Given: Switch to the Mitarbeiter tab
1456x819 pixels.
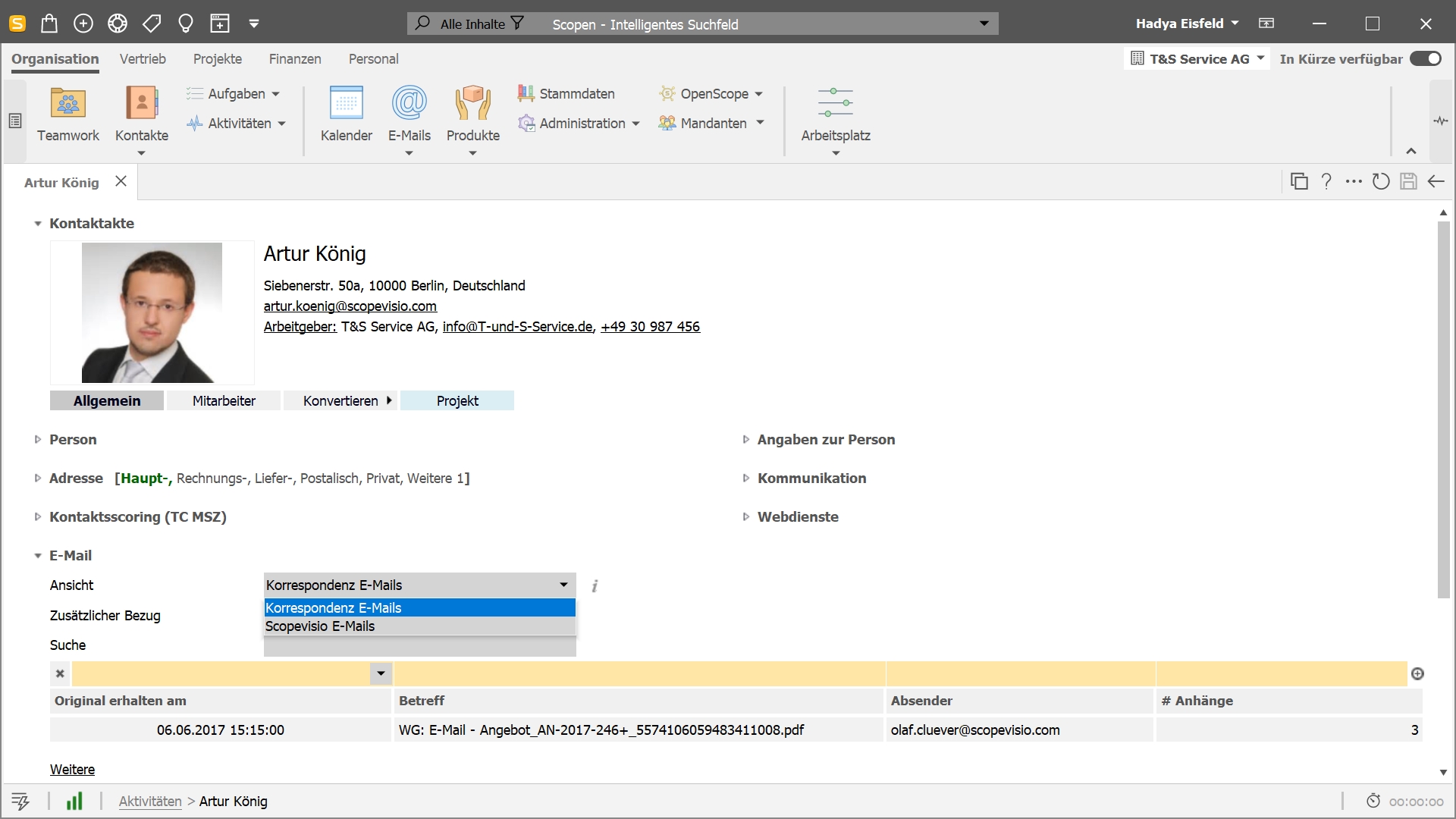Looking at the screenshot, I should [x=223, y=400].
